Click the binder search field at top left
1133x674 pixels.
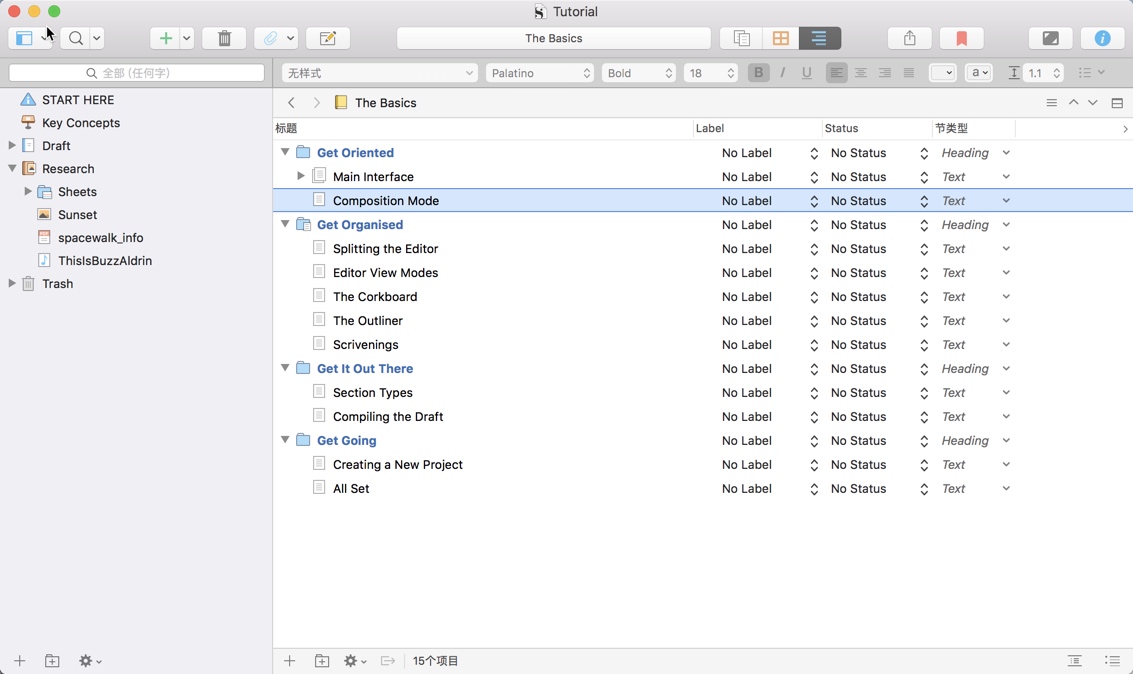click(135, 72)
